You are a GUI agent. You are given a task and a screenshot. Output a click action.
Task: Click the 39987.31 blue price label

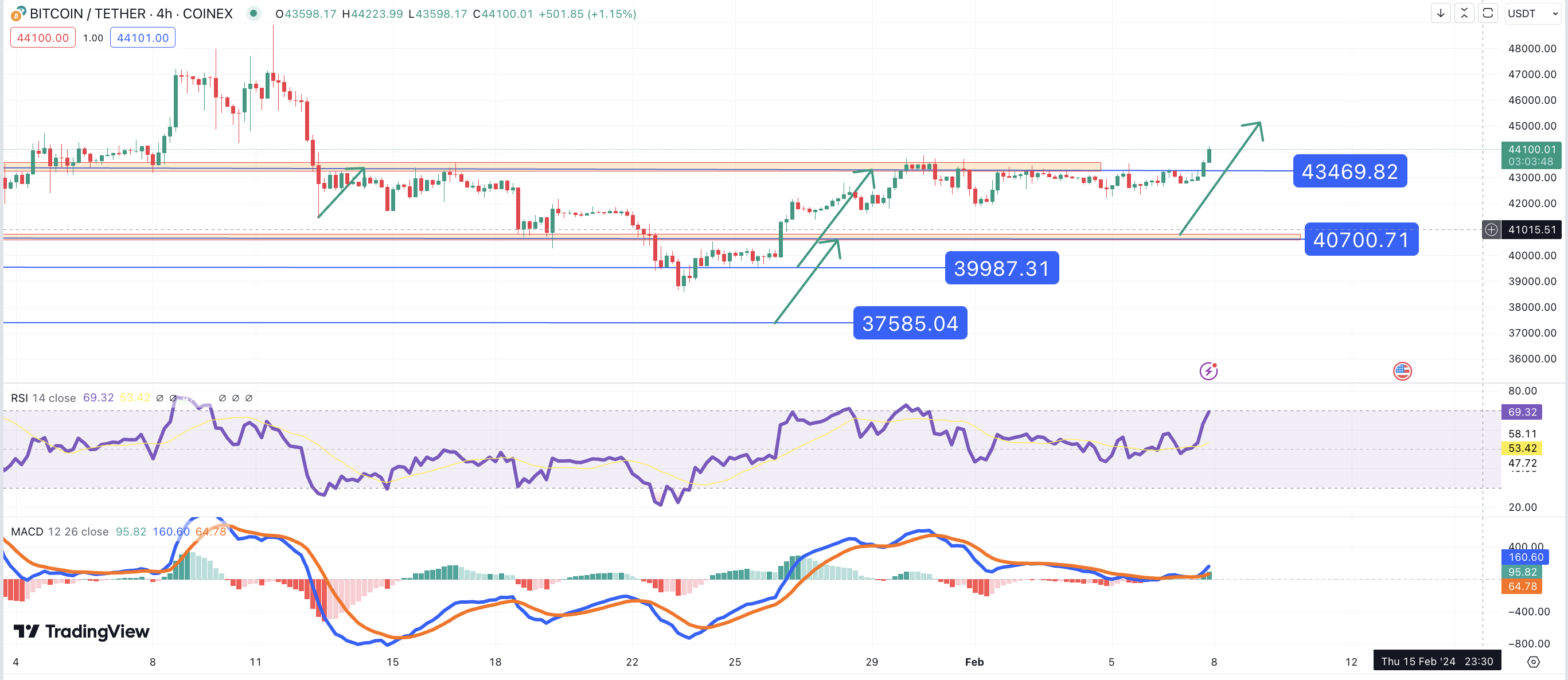pyautogui.click(x=1001, y=268)
